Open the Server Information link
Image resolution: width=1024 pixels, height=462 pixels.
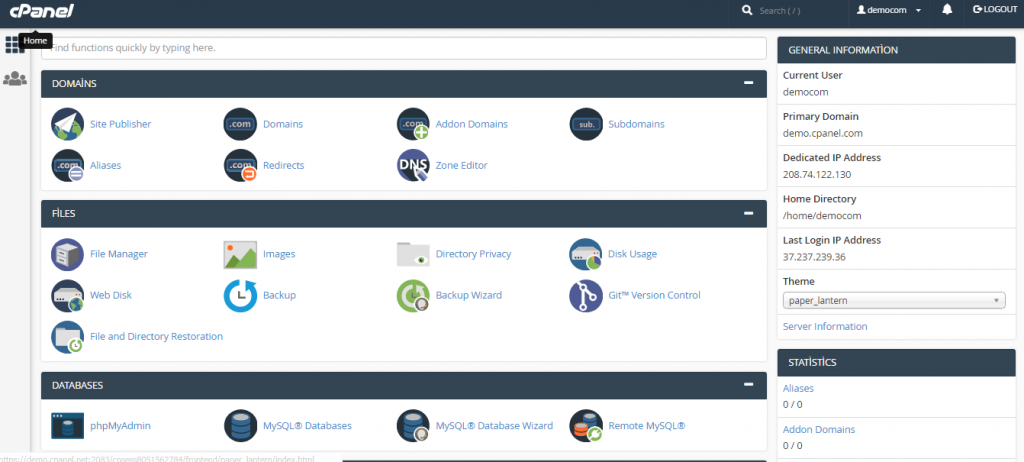tap(824, 326)
